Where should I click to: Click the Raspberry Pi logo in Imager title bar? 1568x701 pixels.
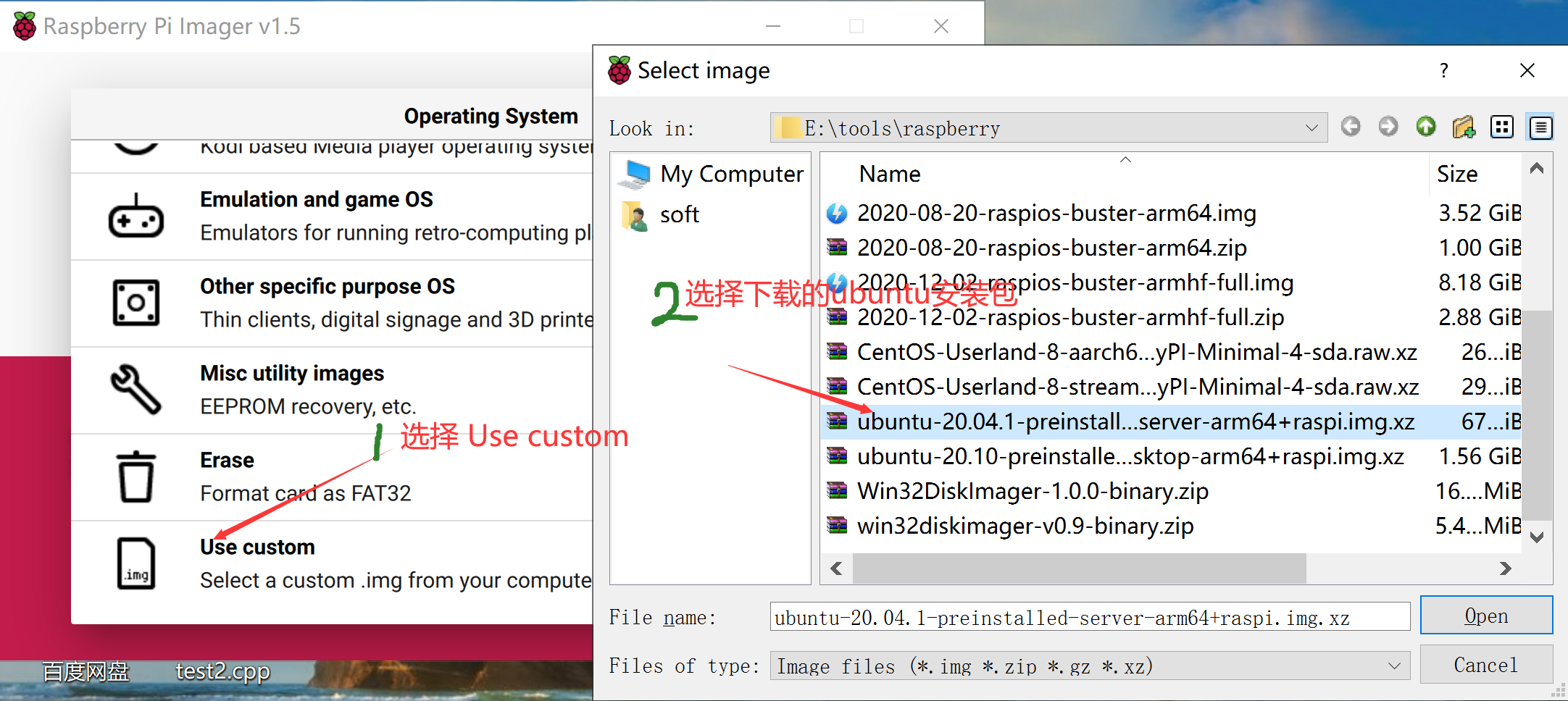[x=25, y=26]
